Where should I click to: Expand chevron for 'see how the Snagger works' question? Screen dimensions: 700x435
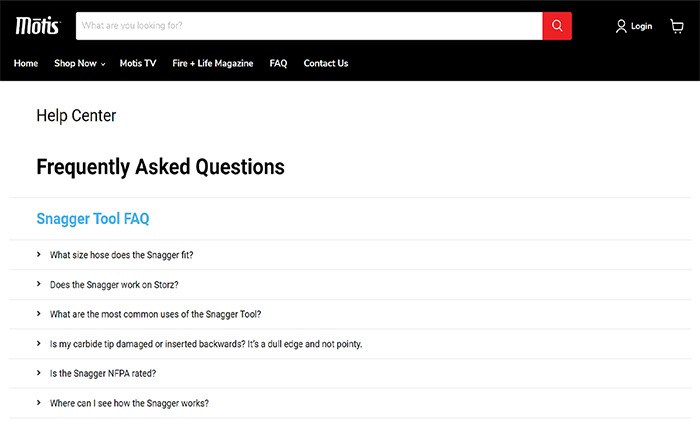click(x=39, y=403)
